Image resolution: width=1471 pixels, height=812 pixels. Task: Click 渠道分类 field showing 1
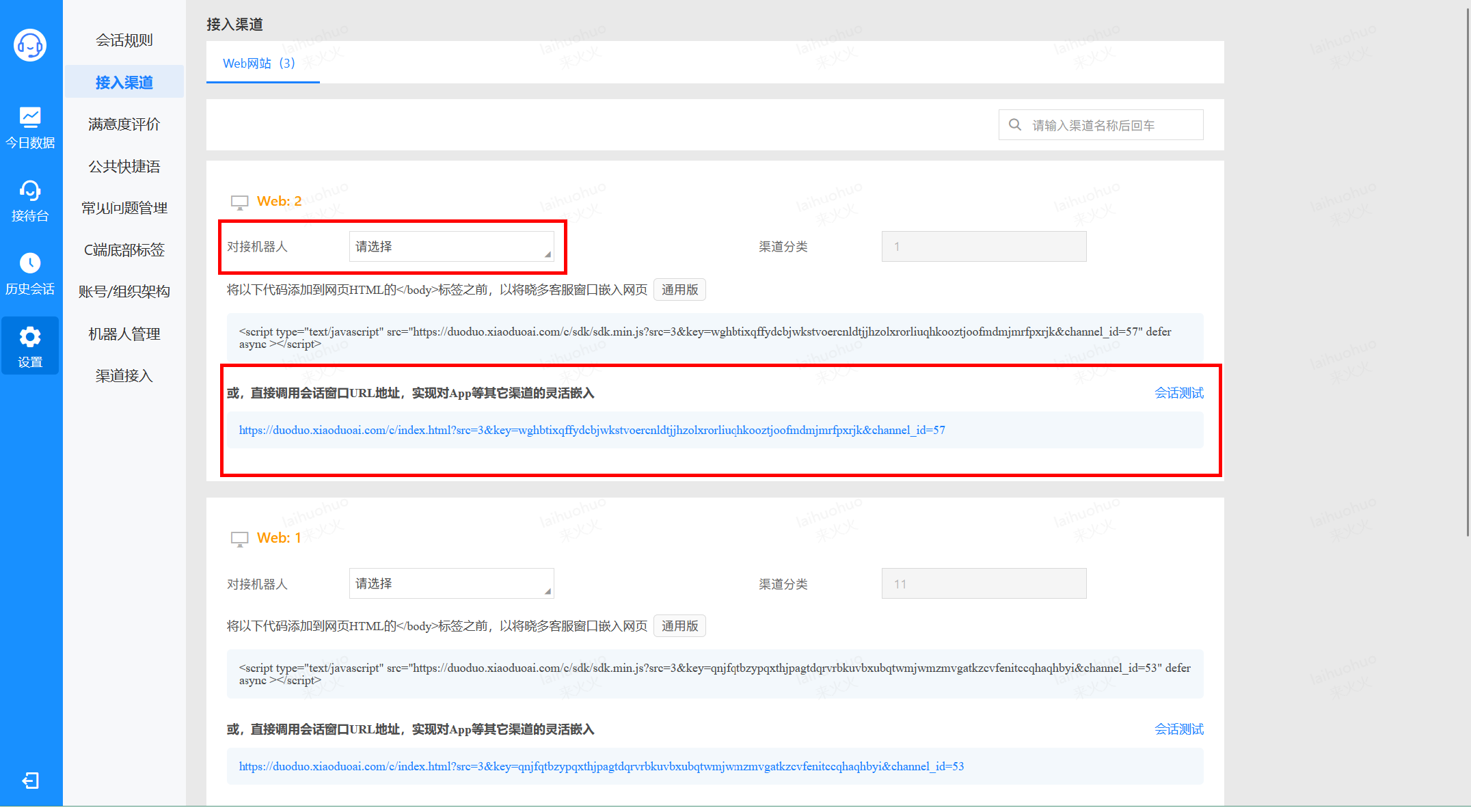coord(984,247)
